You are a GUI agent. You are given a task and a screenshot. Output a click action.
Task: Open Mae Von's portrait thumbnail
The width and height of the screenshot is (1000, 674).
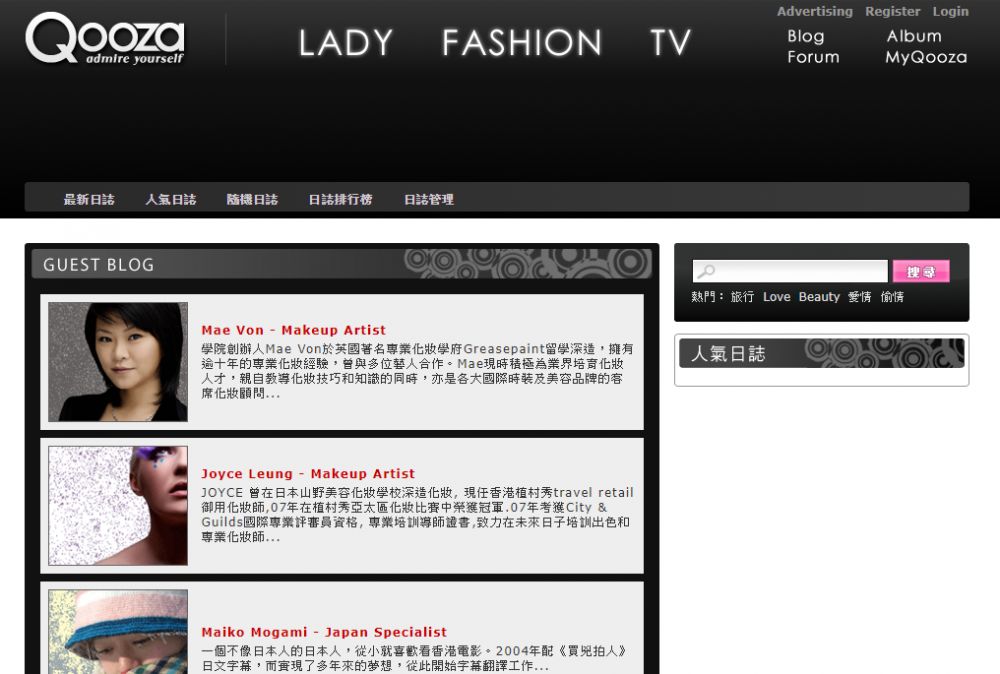[x=118, y=362]
